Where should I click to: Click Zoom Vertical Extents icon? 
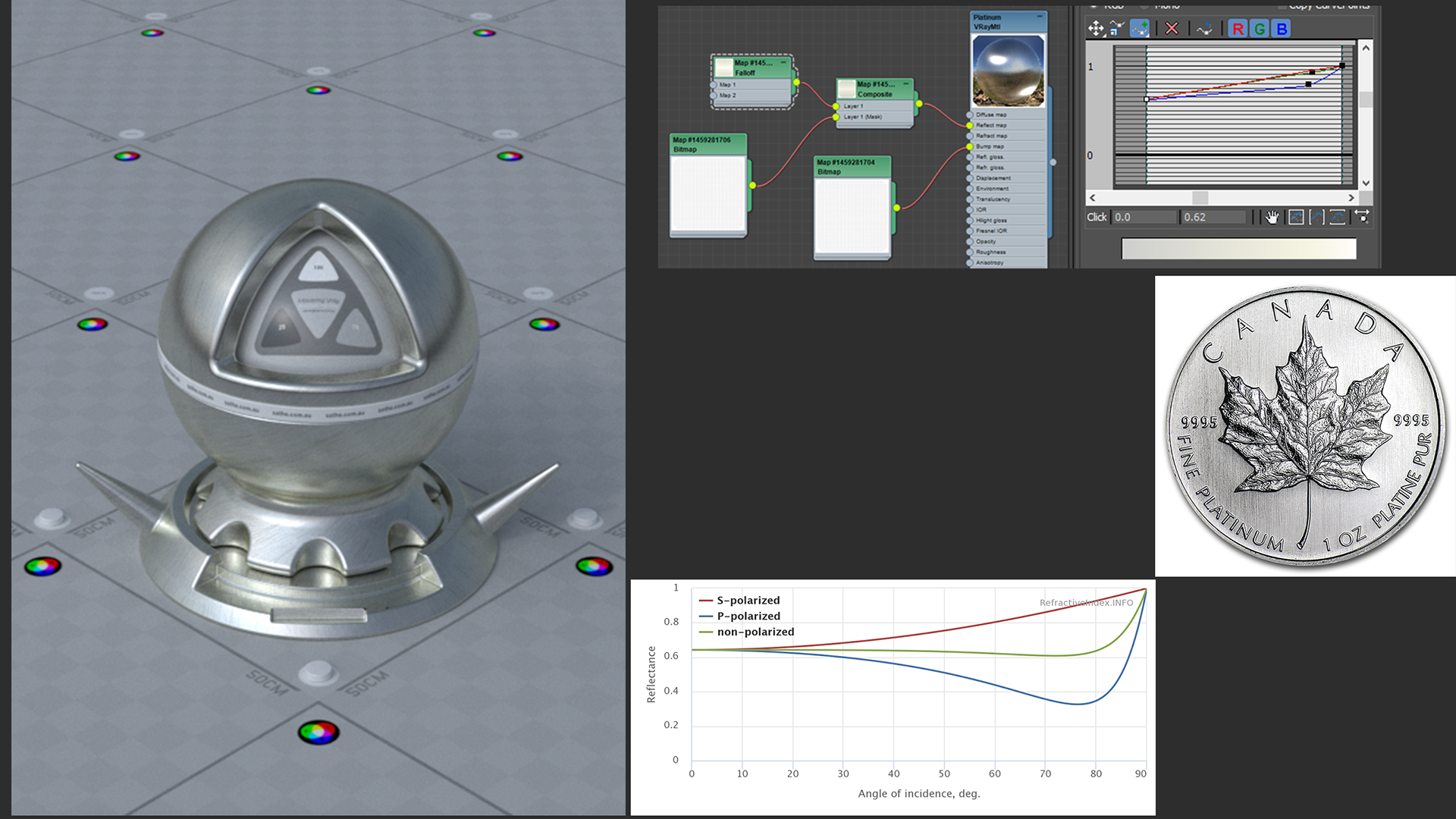tap(1338, 218)
